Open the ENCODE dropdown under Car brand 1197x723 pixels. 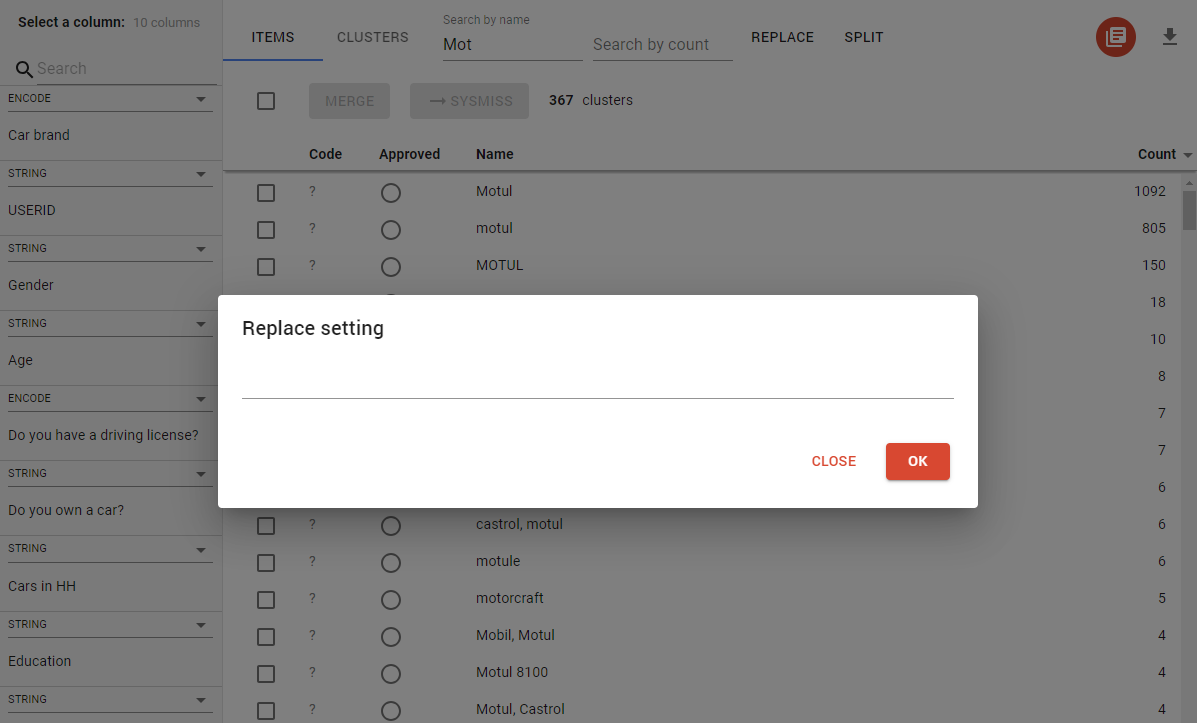[200, 98]
